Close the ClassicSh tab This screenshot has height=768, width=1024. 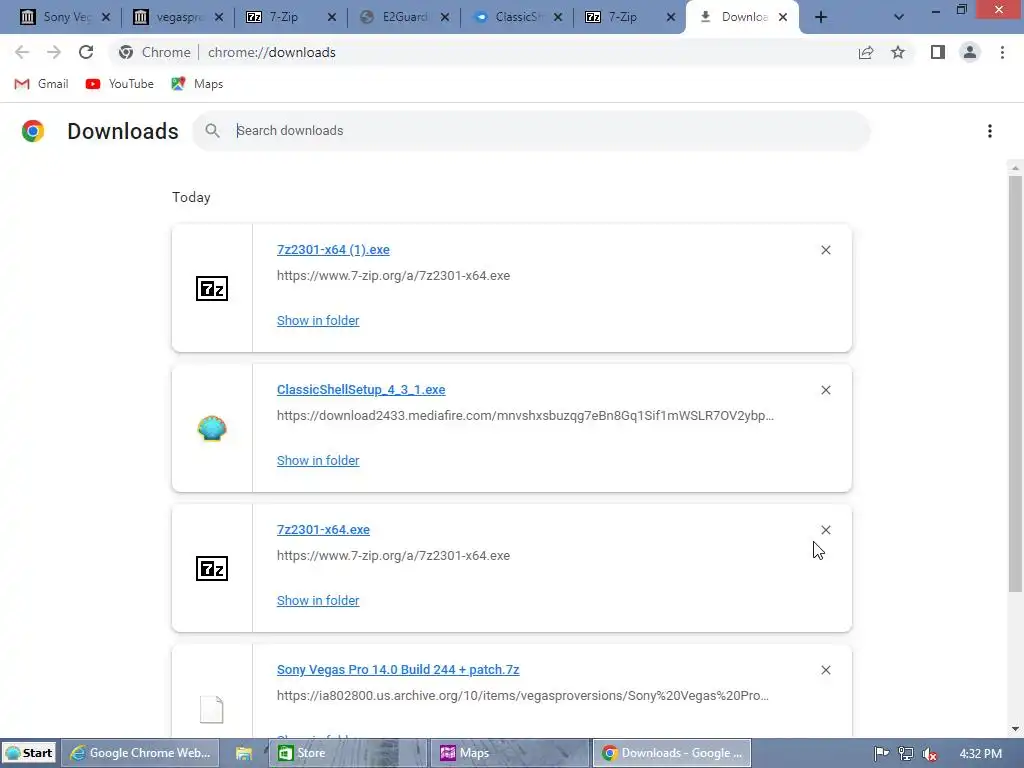click(558, 17)
